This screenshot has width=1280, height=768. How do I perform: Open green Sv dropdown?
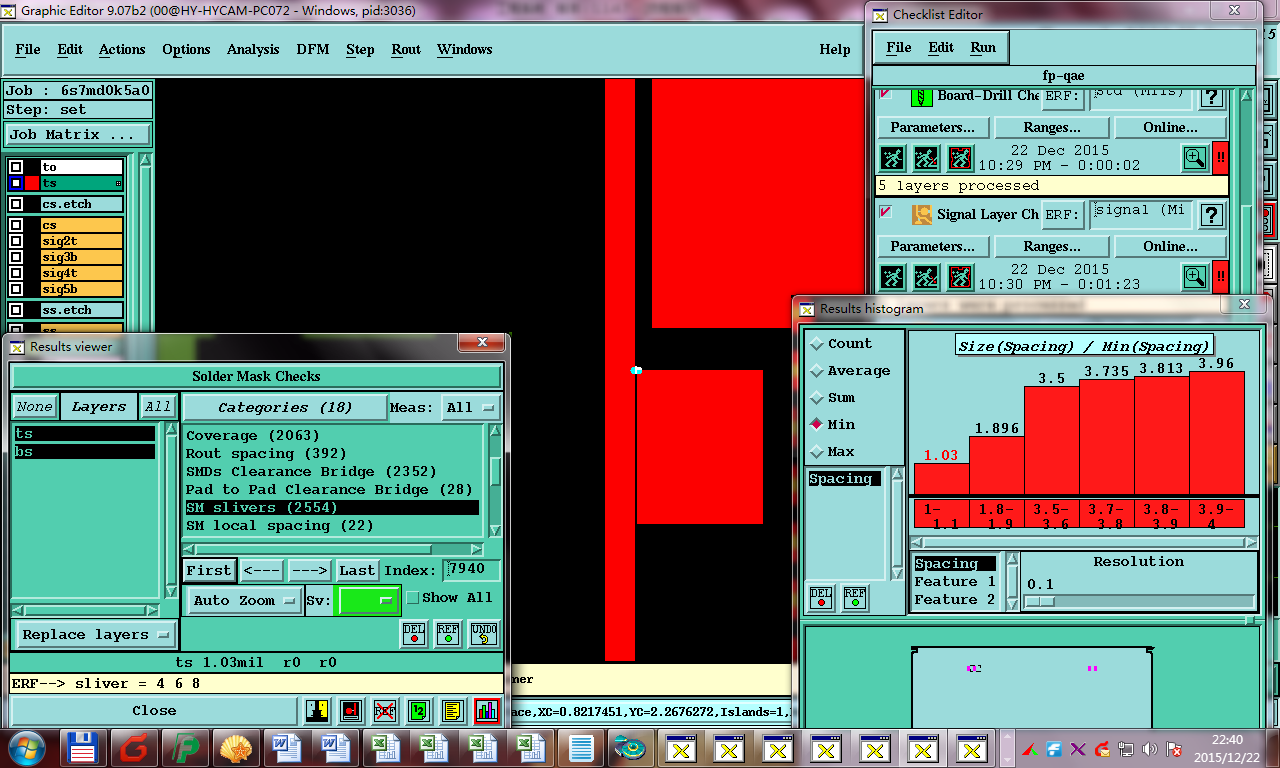[369, 600]
